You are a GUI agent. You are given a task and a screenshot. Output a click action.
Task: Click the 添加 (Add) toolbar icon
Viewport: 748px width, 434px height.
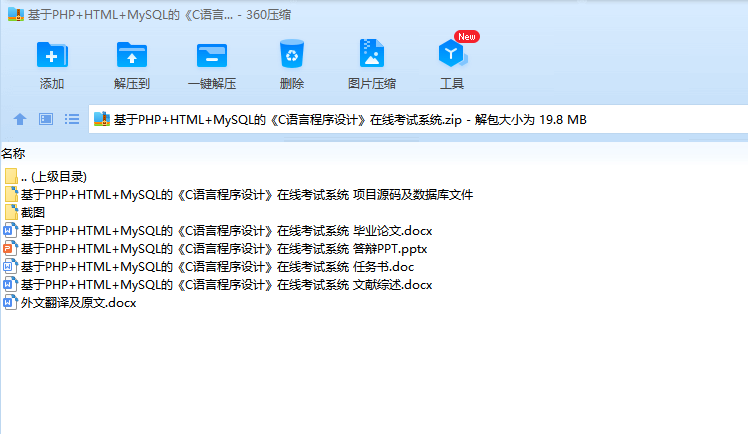[52, 54]
